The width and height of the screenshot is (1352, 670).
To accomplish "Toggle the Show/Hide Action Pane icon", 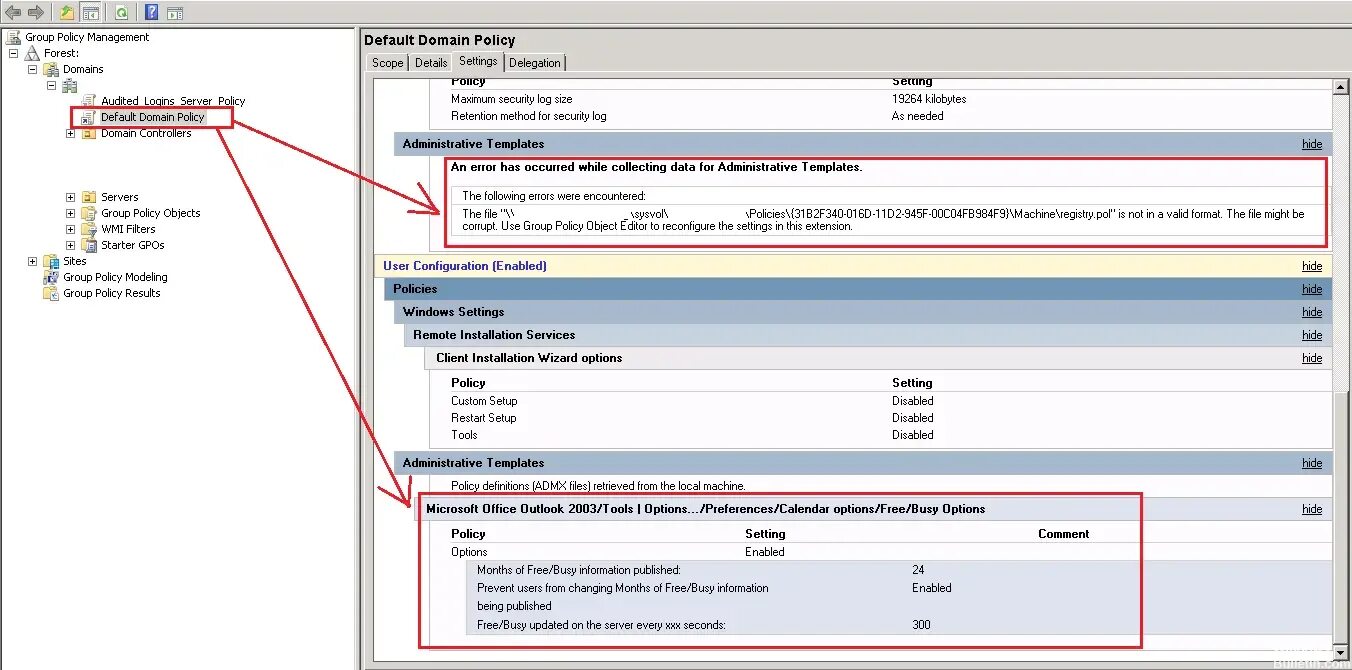I will click(x=174, y=12).
